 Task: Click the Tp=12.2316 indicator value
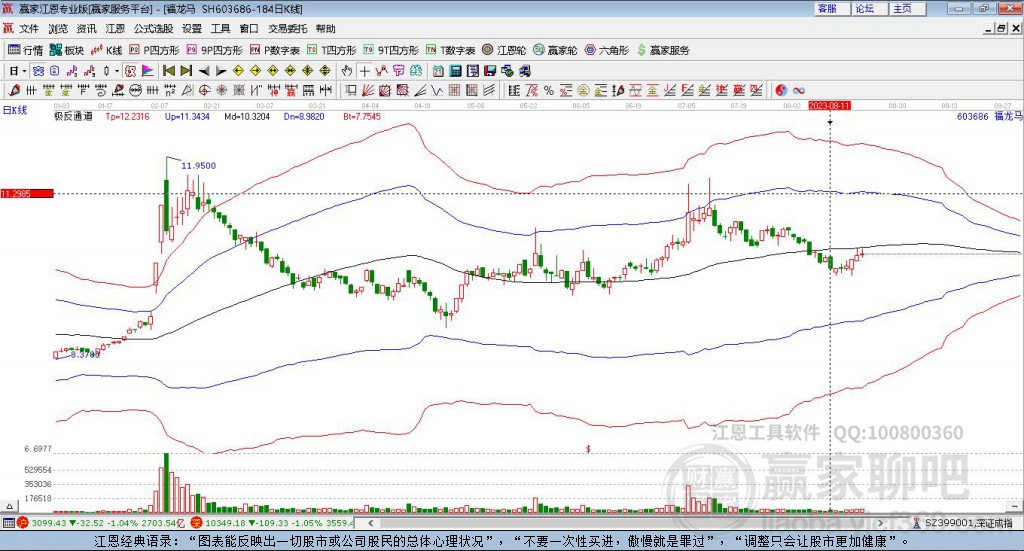[127, 116]
